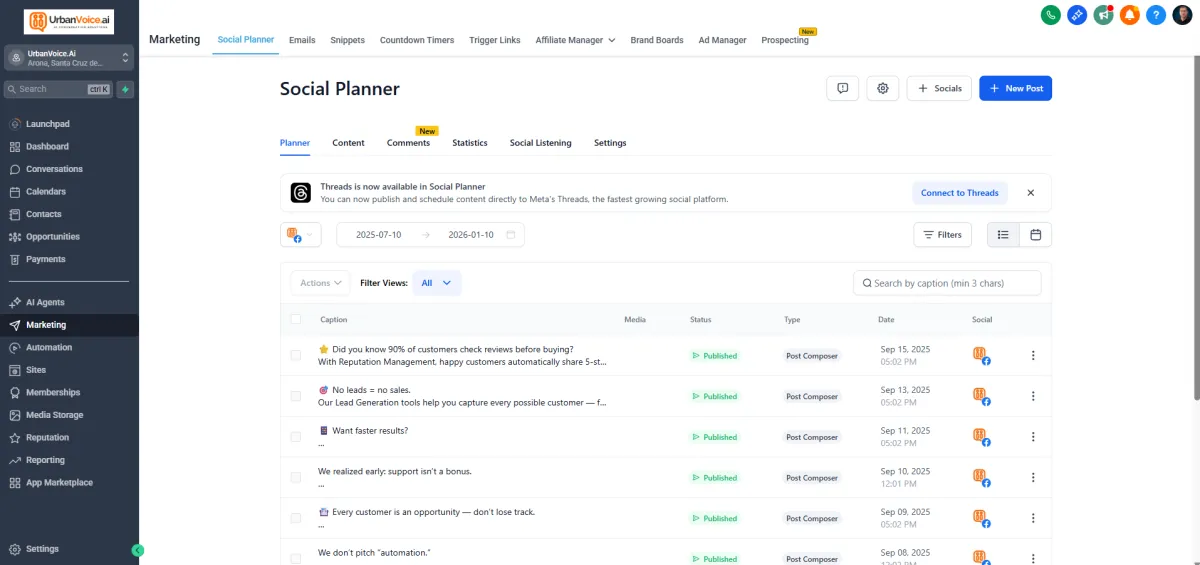This screenshot has height=565, width=1200.
Task: Click Connect to Threads button
Action: coord(960,193)
